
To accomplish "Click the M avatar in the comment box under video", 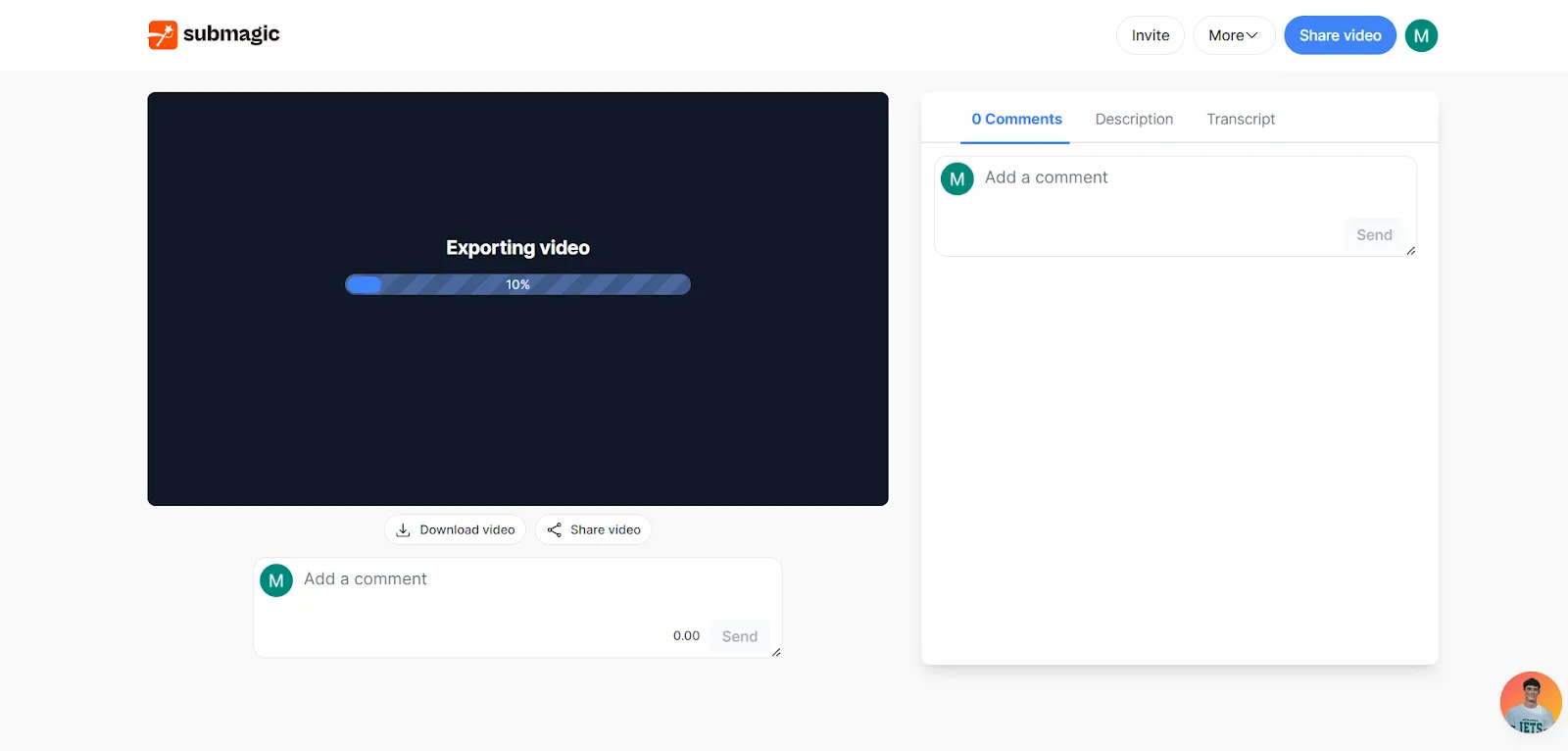I will [x=276, y=580].
